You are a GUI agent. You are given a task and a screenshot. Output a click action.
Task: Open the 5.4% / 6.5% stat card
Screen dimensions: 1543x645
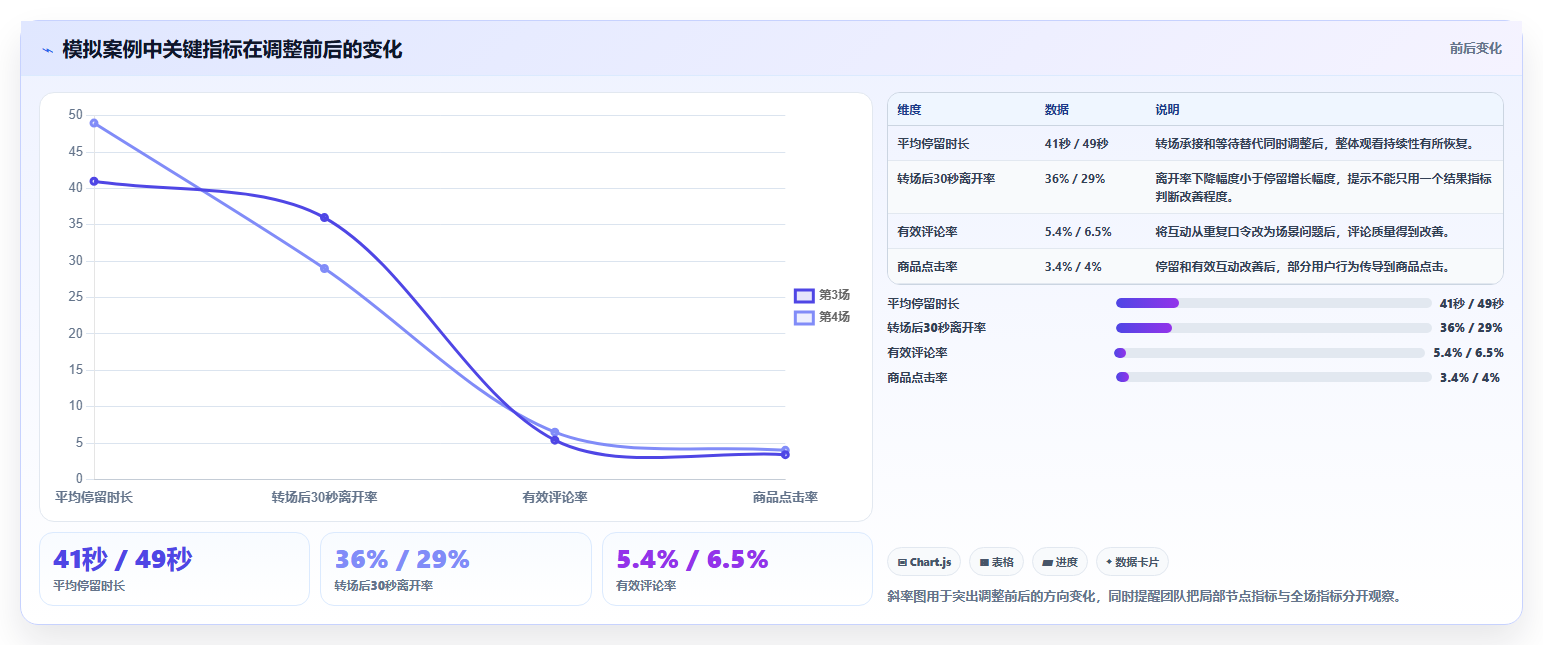click(x=737, y=569)
